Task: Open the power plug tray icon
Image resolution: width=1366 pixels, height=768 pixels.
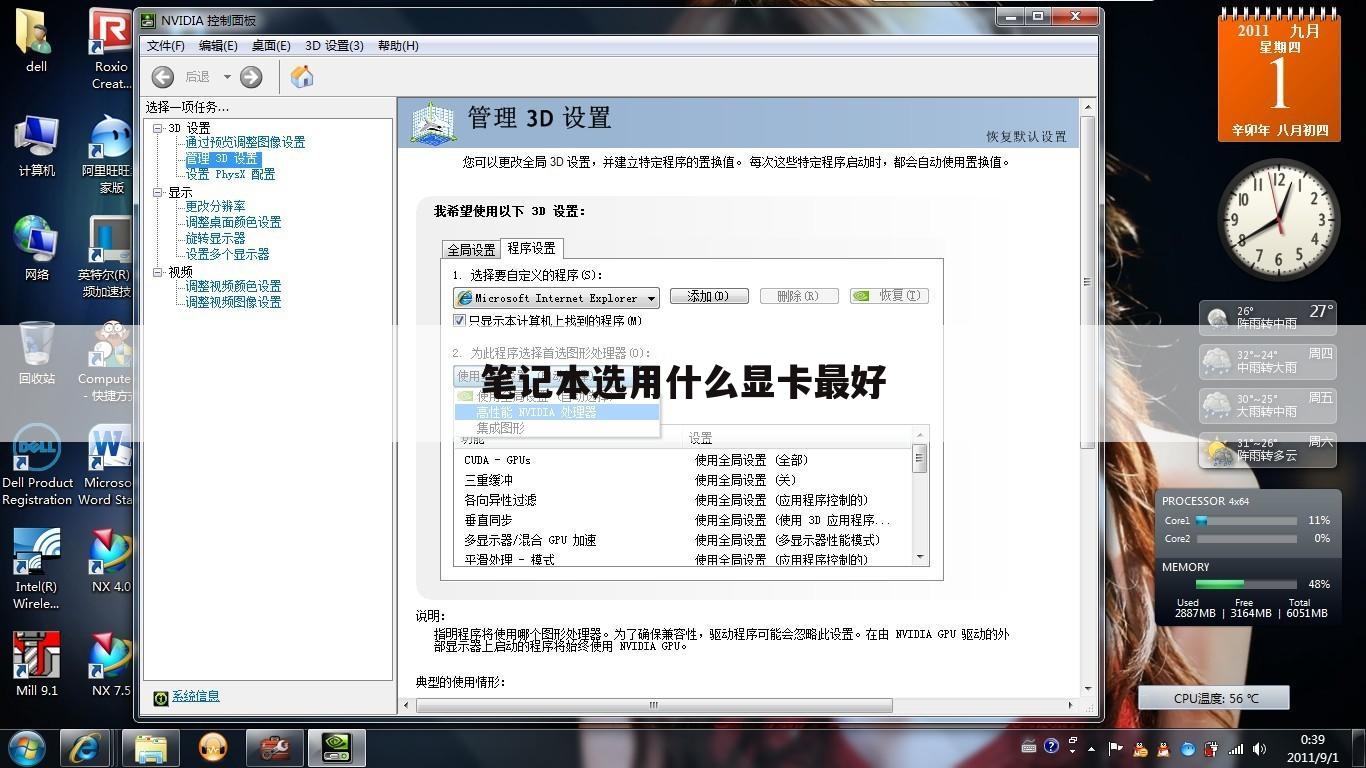Action: point(1211,748)
